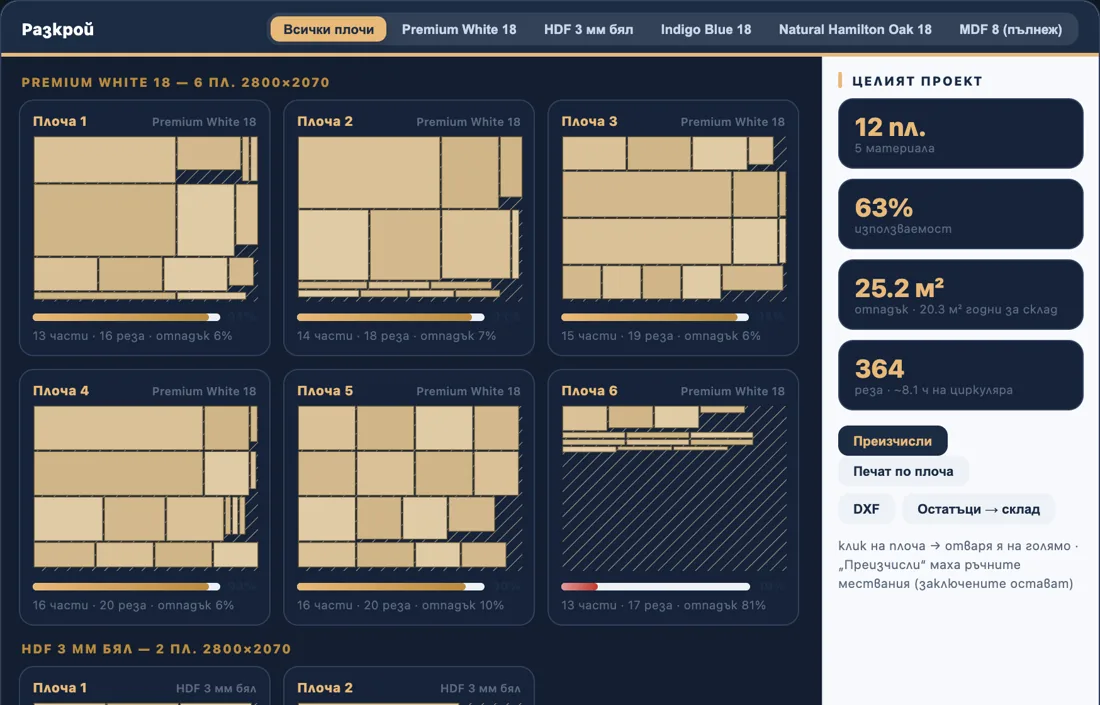The image size is (1100, 705).
Task: Select the 'MDF 8 (пълнеж)' tab
Action: (1010, 29)
